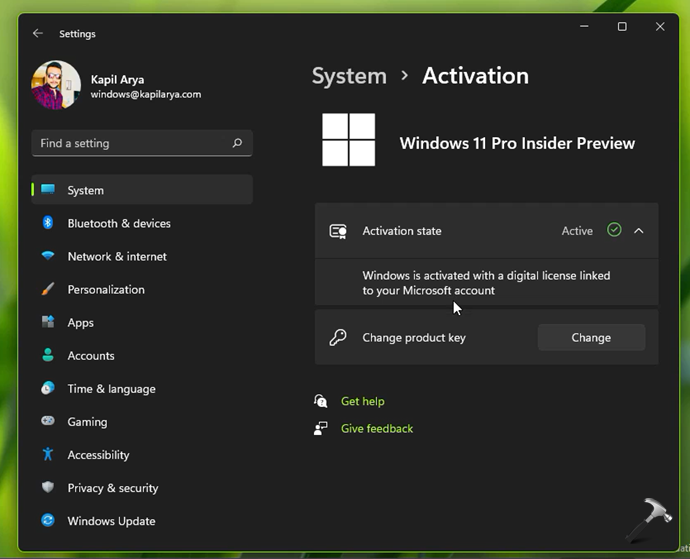The image size is (690, 559).
Task: Open the Apps settings category
Action: coord(80,323)
